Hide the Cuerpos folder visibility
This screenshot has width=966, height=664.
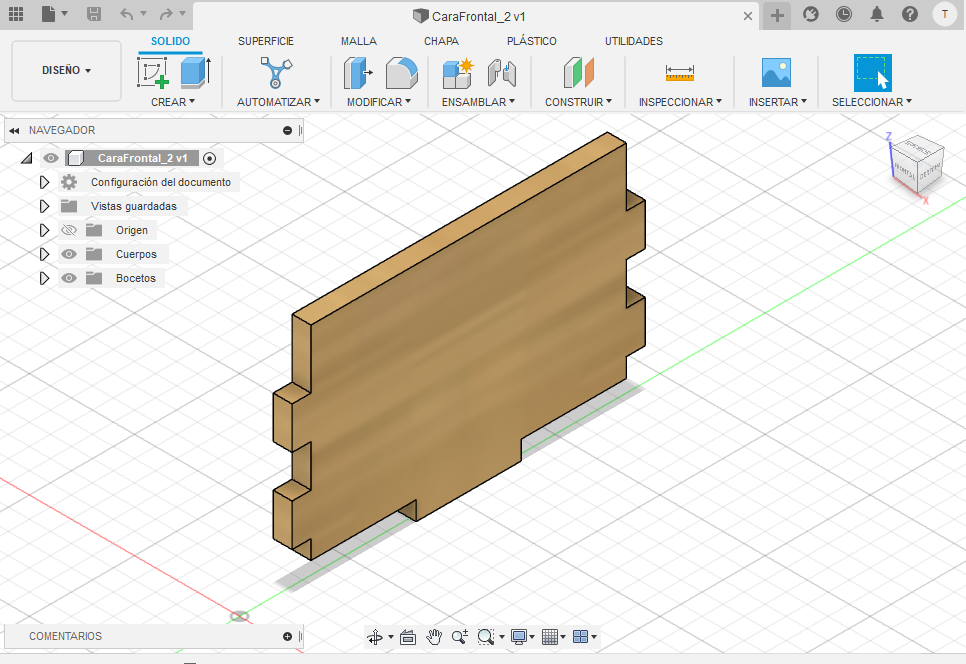tap(69, 254)
